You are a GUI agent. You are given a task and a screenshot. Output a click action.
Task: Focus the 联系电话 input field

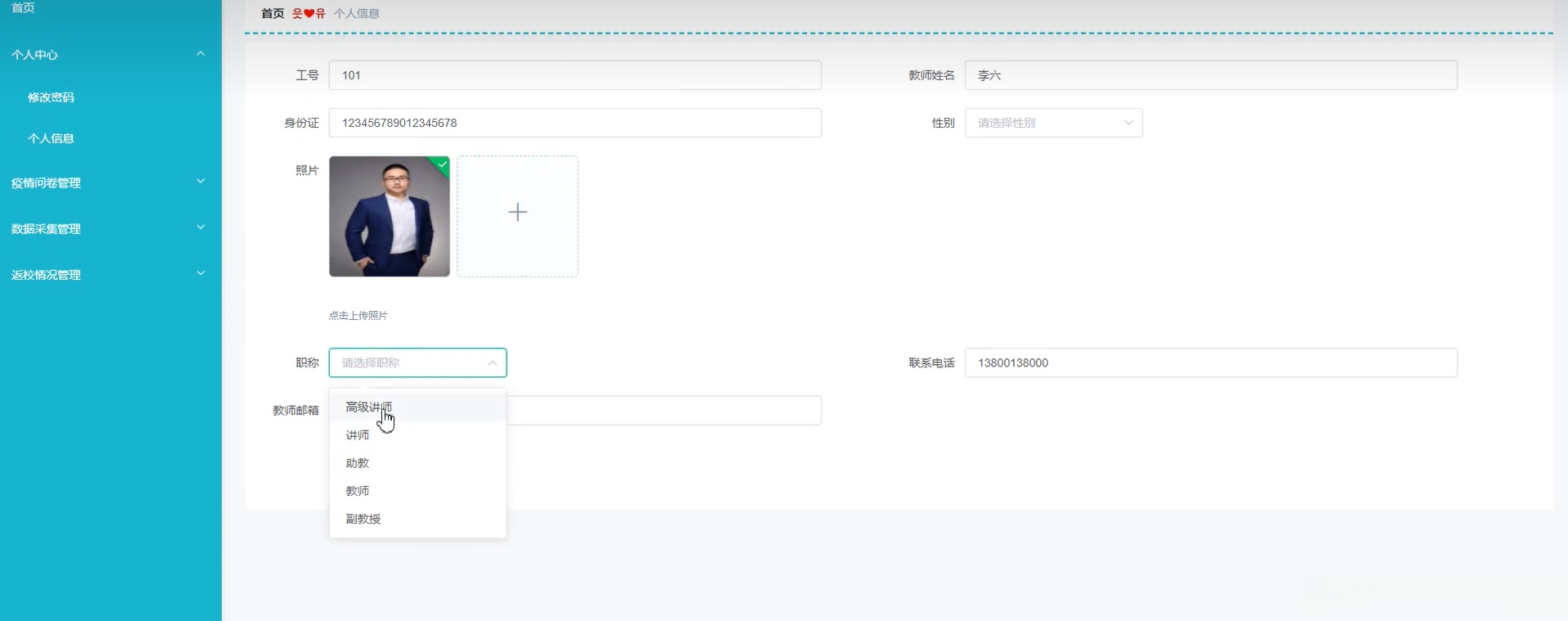click(x=1210, y=363)
